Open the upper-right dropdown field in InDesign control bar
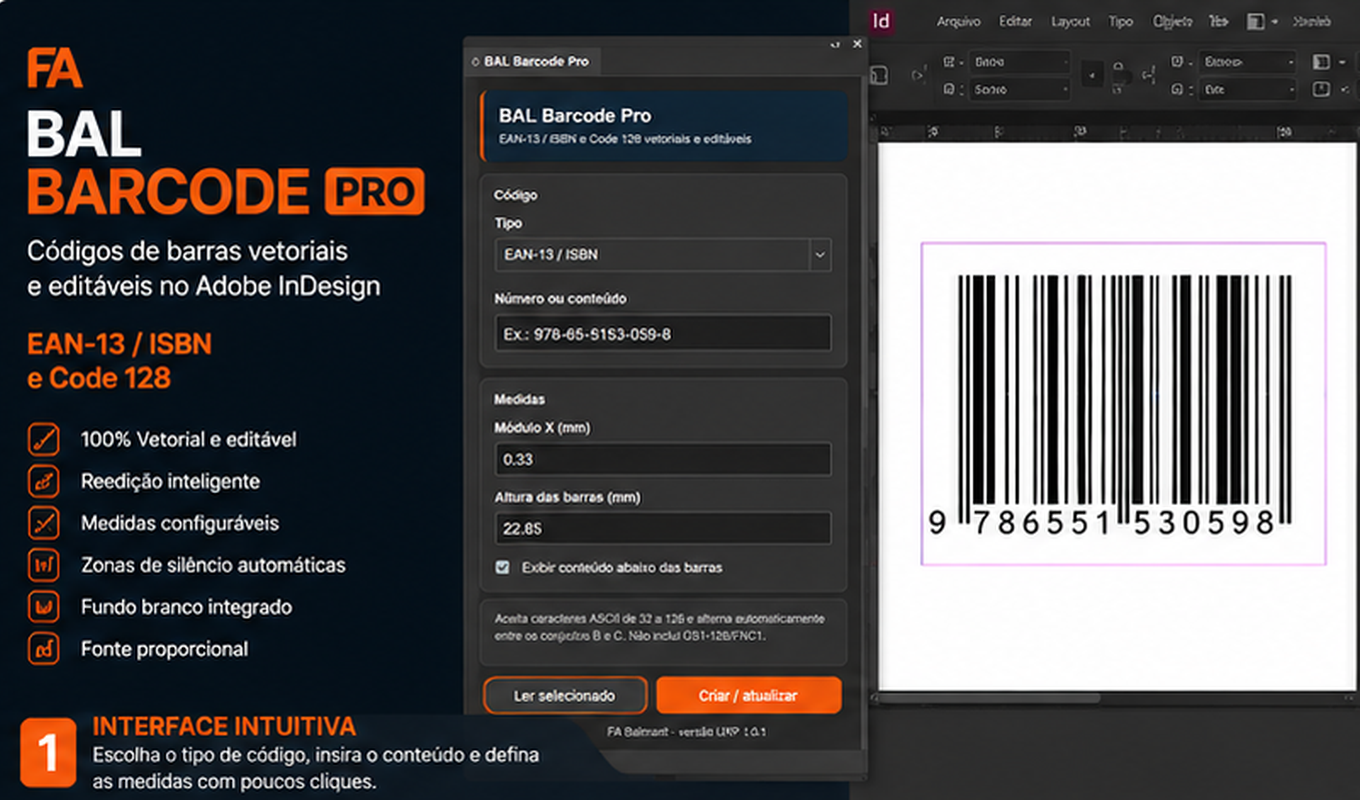The height and width of the screenshot is (800, 1360). point(1248,62)
